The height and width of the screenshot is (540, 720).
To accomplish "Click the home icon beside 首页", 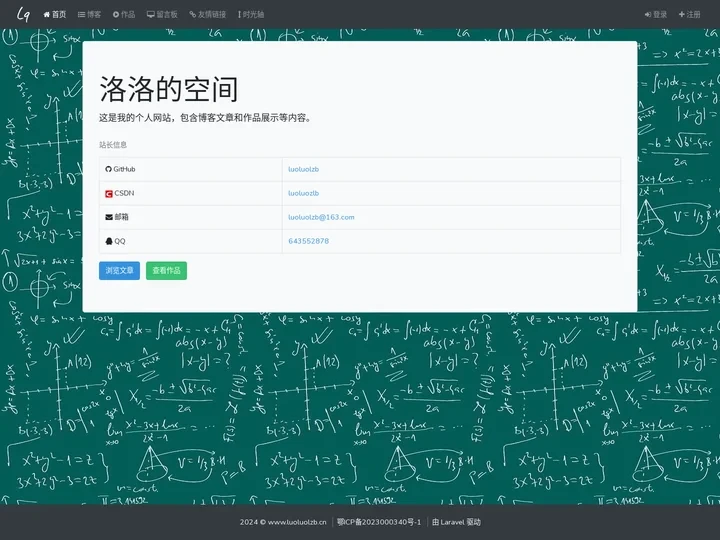I will (46, 14).
